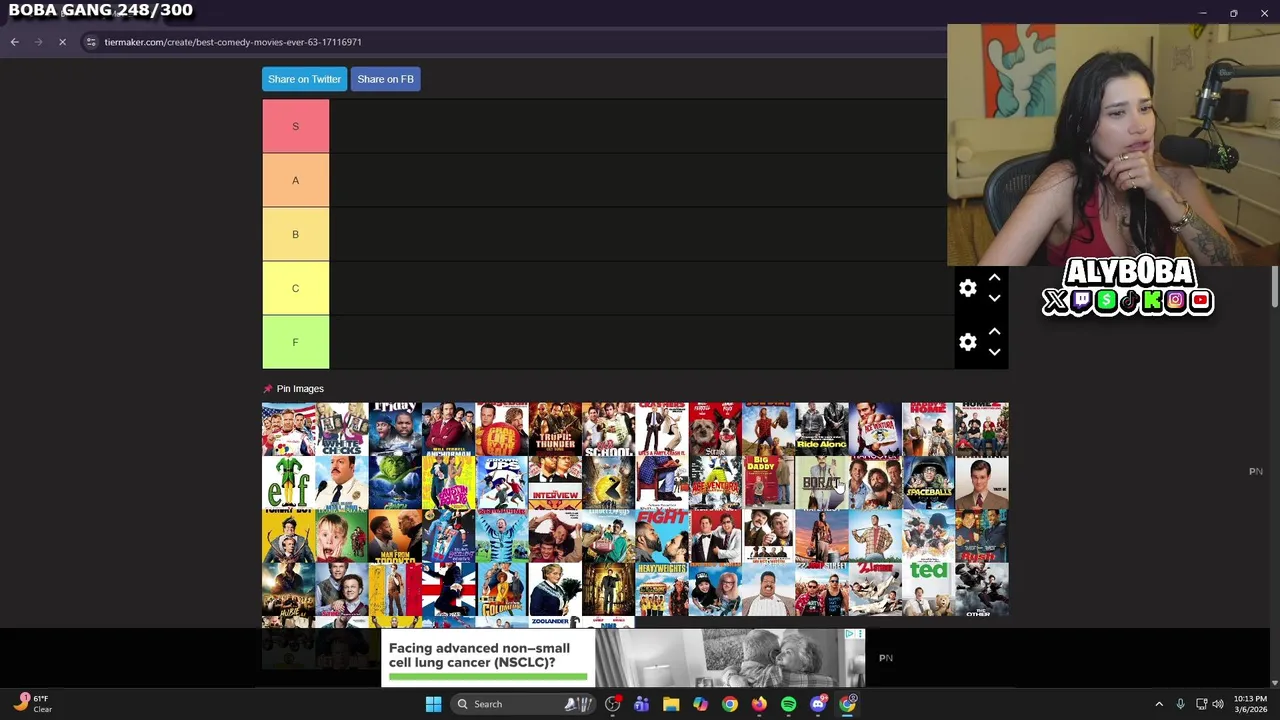Pick the Old School poster

pyautogui.click(x=608, y=429)
